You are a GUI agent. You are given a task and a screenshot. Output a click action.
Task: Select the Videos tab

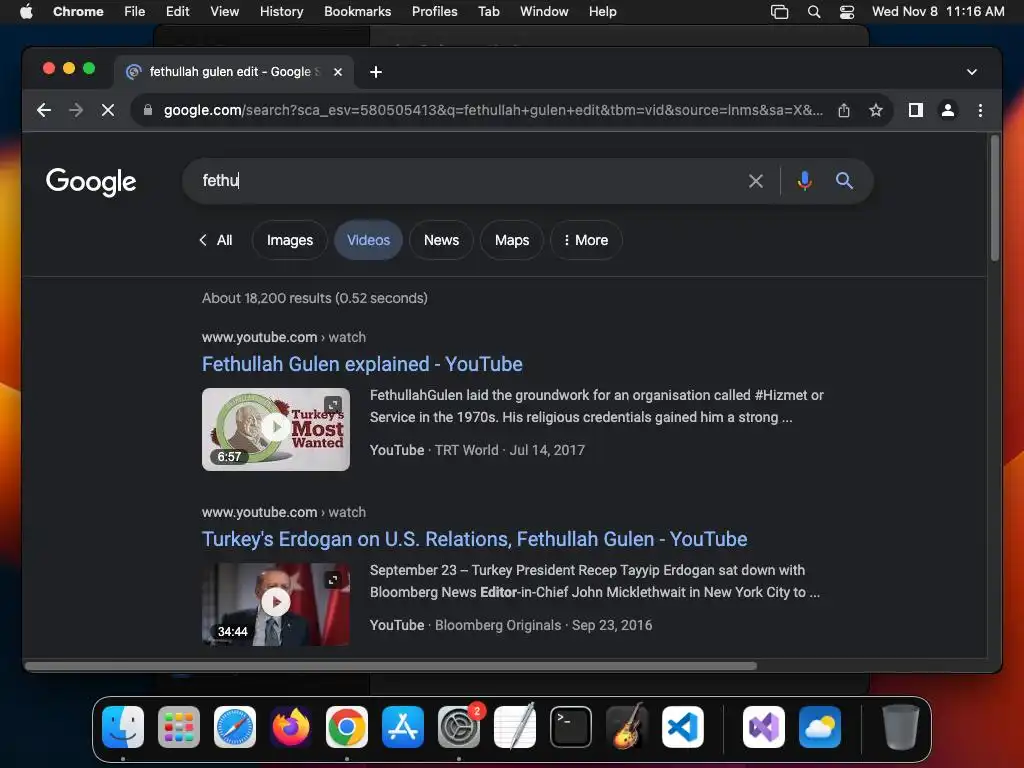tap(368, 240)
